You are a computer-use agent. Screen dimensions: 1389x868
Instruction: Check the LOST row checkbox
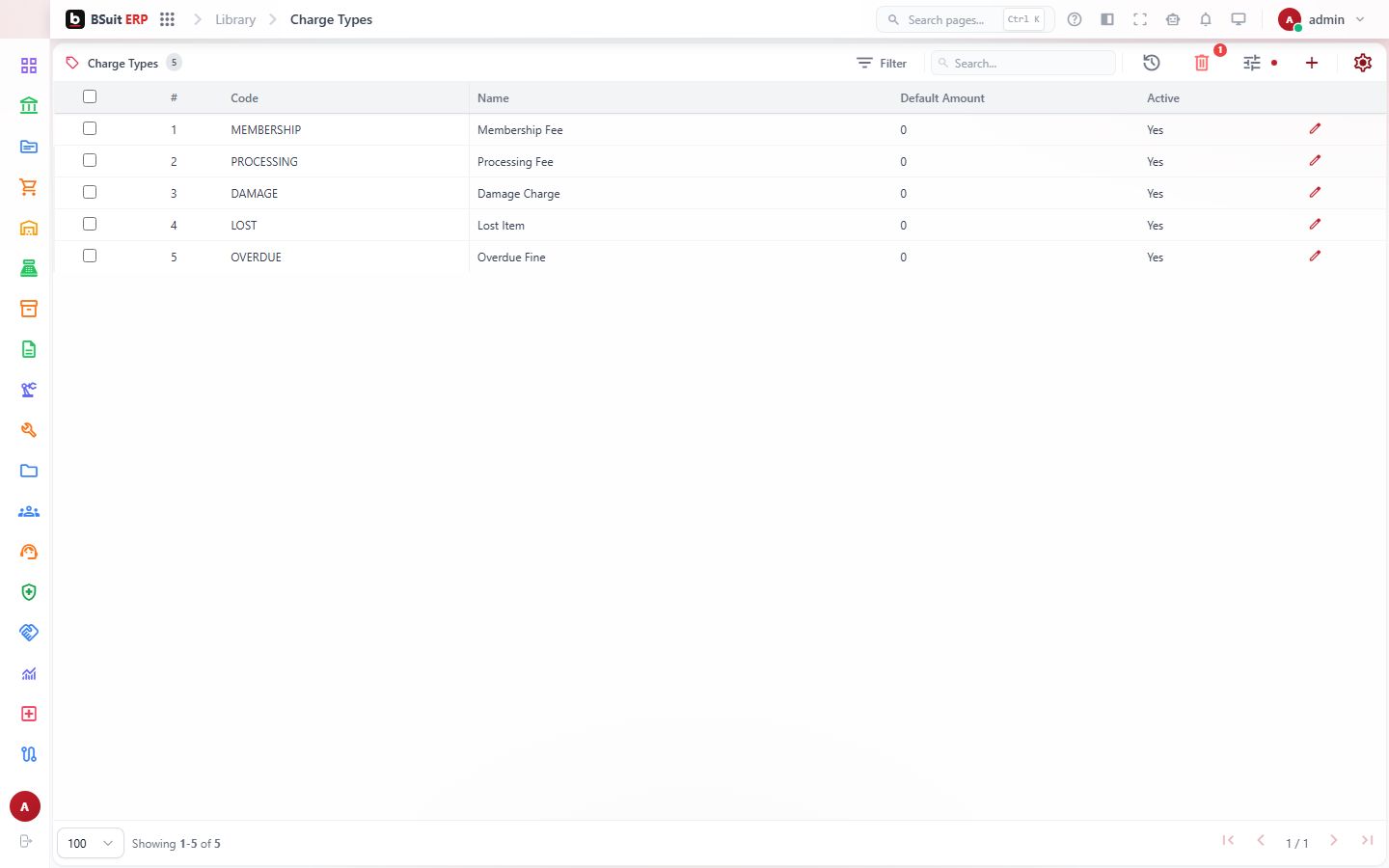(90, 224)
